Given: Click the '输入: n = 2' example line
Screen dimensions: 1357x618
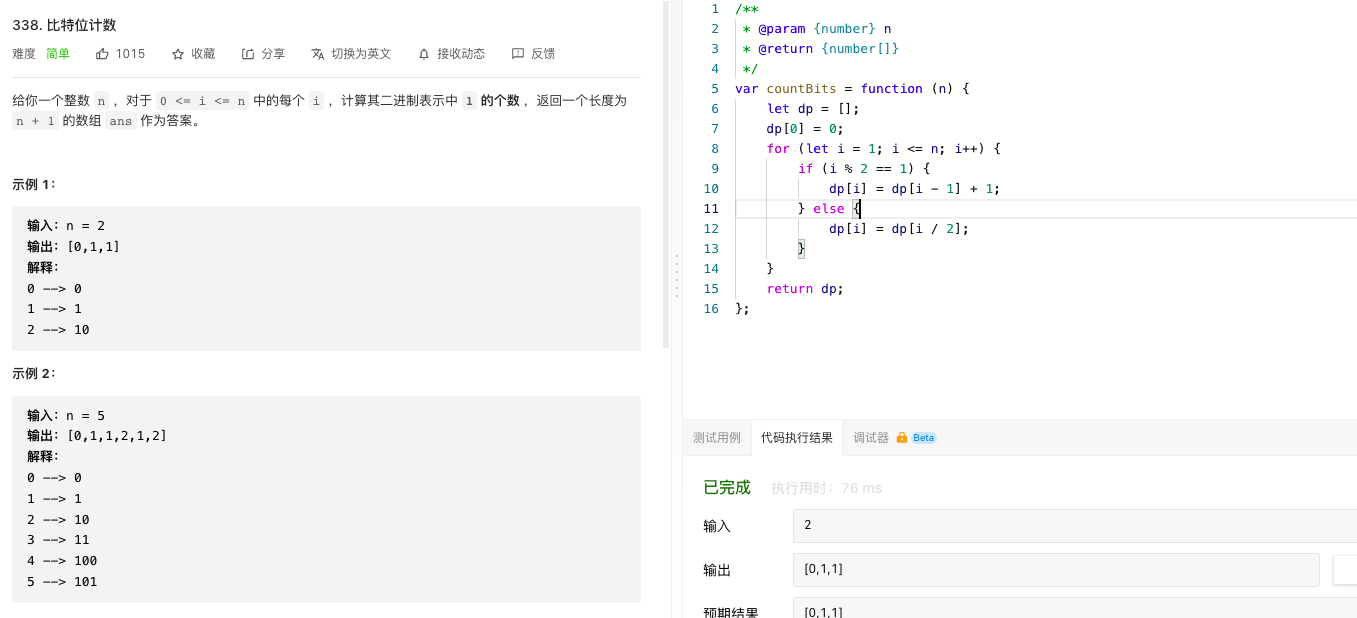Looking at the screenshot, I should [x=66, y=226].
